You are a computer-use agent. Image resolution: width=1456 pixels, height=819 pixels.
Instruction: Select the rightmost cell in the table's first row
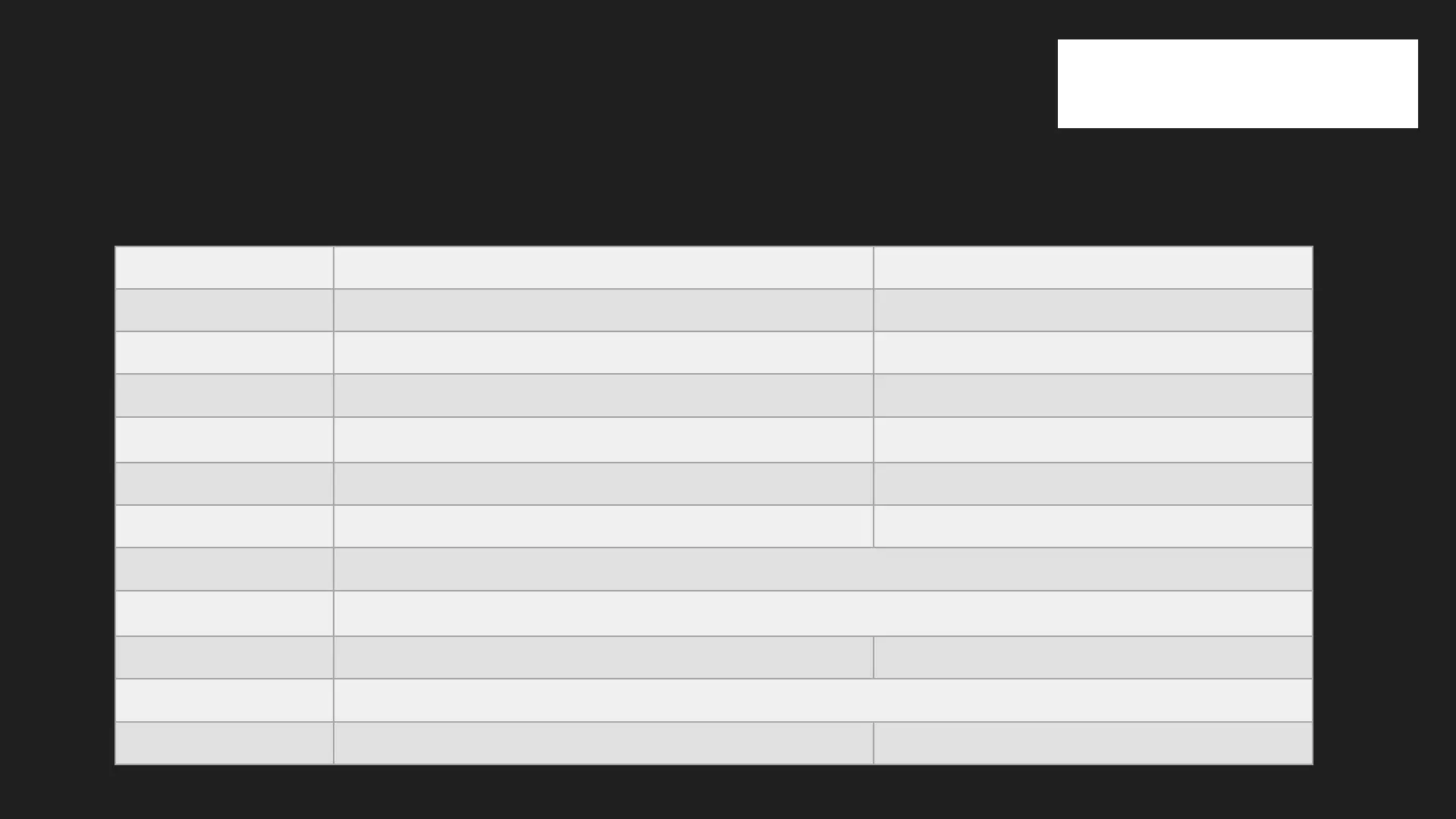pos(1092,268)
